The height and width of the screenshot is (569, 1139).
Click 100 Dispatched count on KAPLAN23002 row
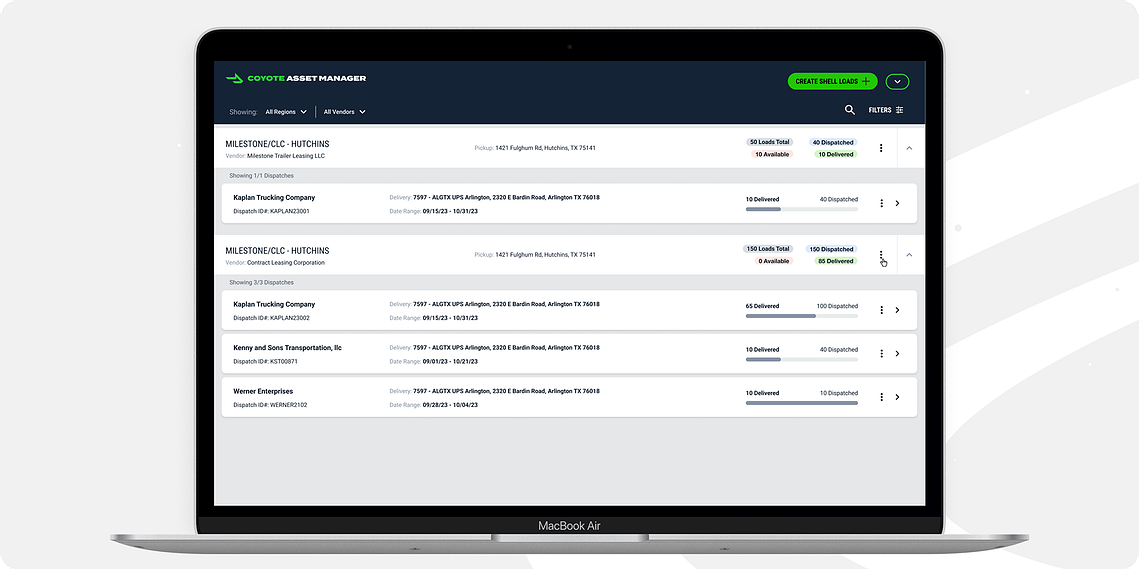click(x=837, y=306)
